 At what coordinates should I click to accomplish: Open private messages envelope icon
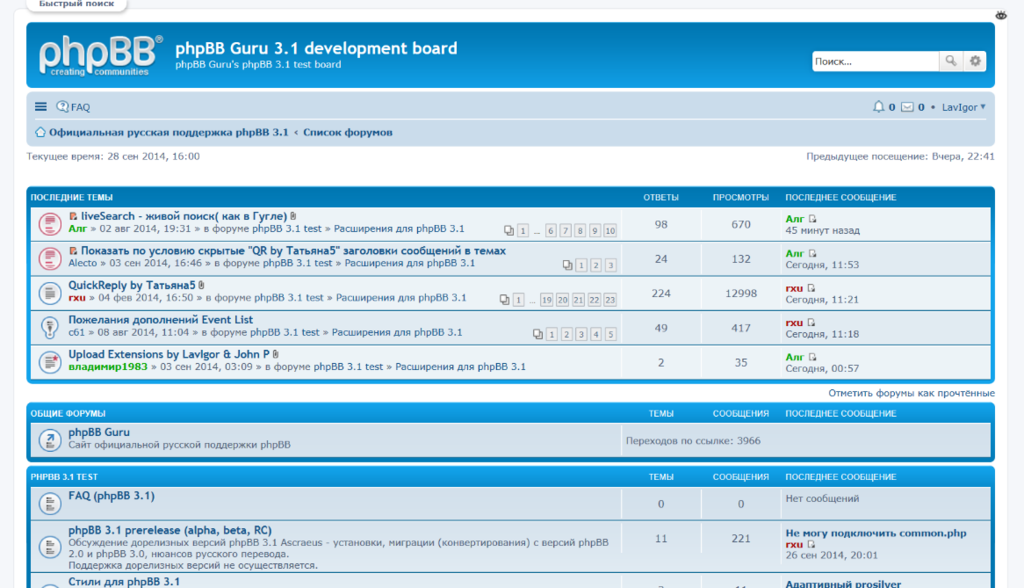point(907,107)
